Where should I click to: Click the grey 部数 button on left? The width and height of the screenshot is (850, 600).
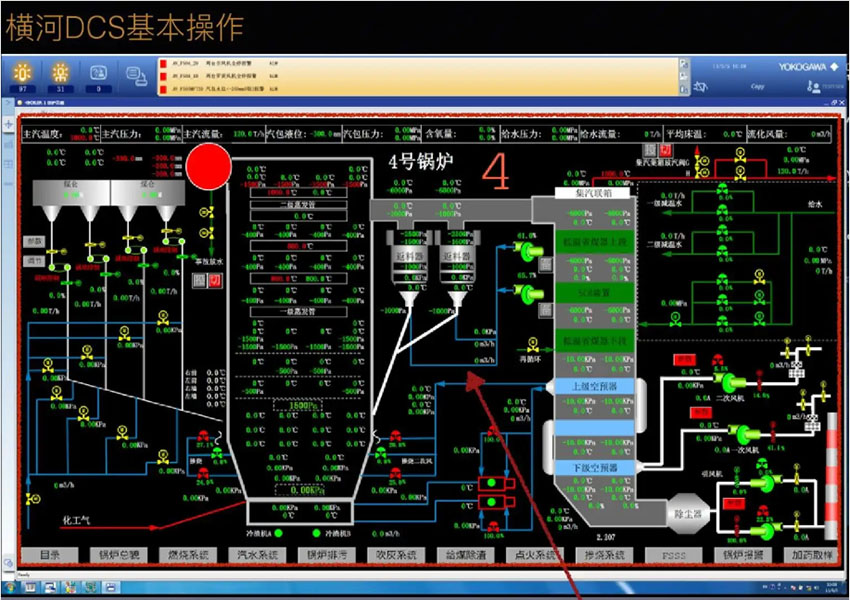(34, 242)
